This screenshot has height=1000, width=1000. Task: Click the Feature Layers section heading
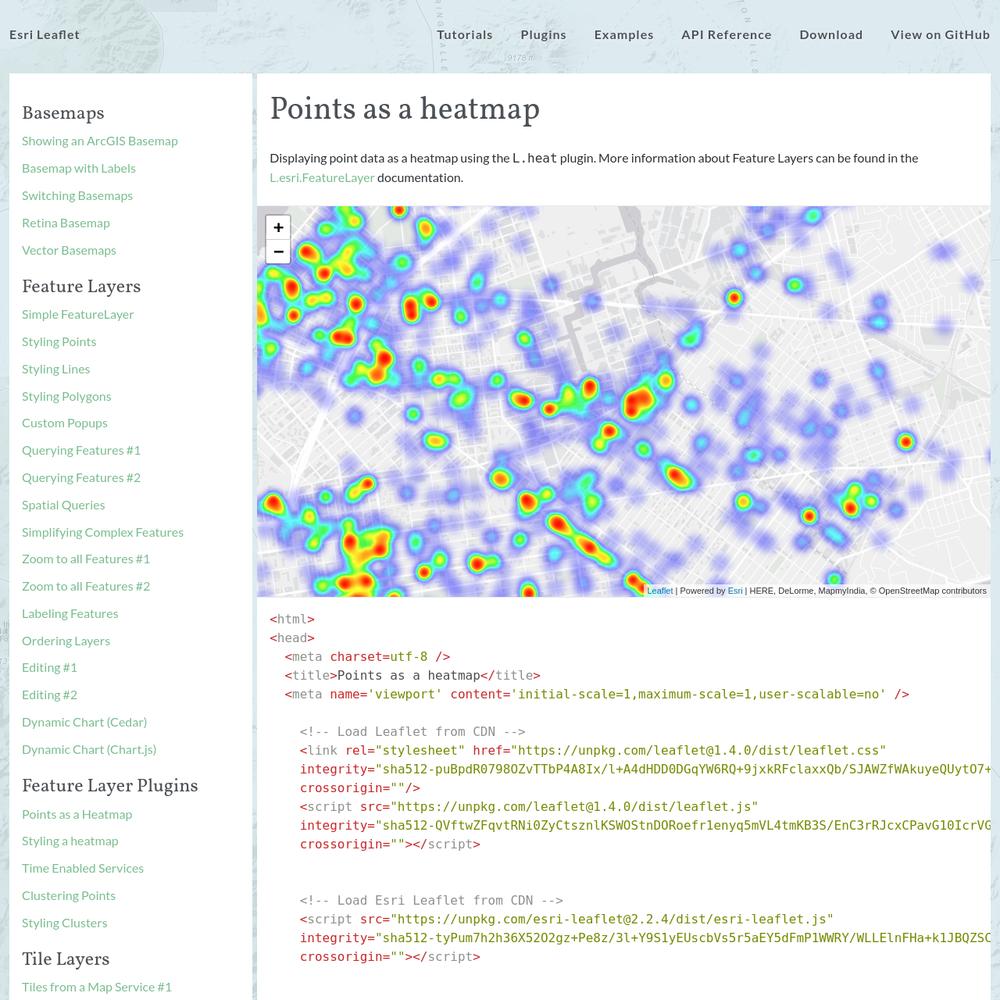click(81, 286)
